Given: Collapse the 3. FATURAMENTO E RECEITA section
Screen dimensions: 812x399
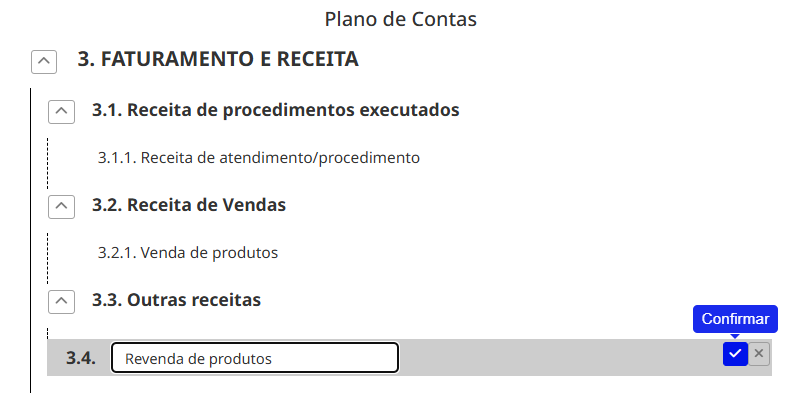Looking at the screenshot, I should (44, 62).
